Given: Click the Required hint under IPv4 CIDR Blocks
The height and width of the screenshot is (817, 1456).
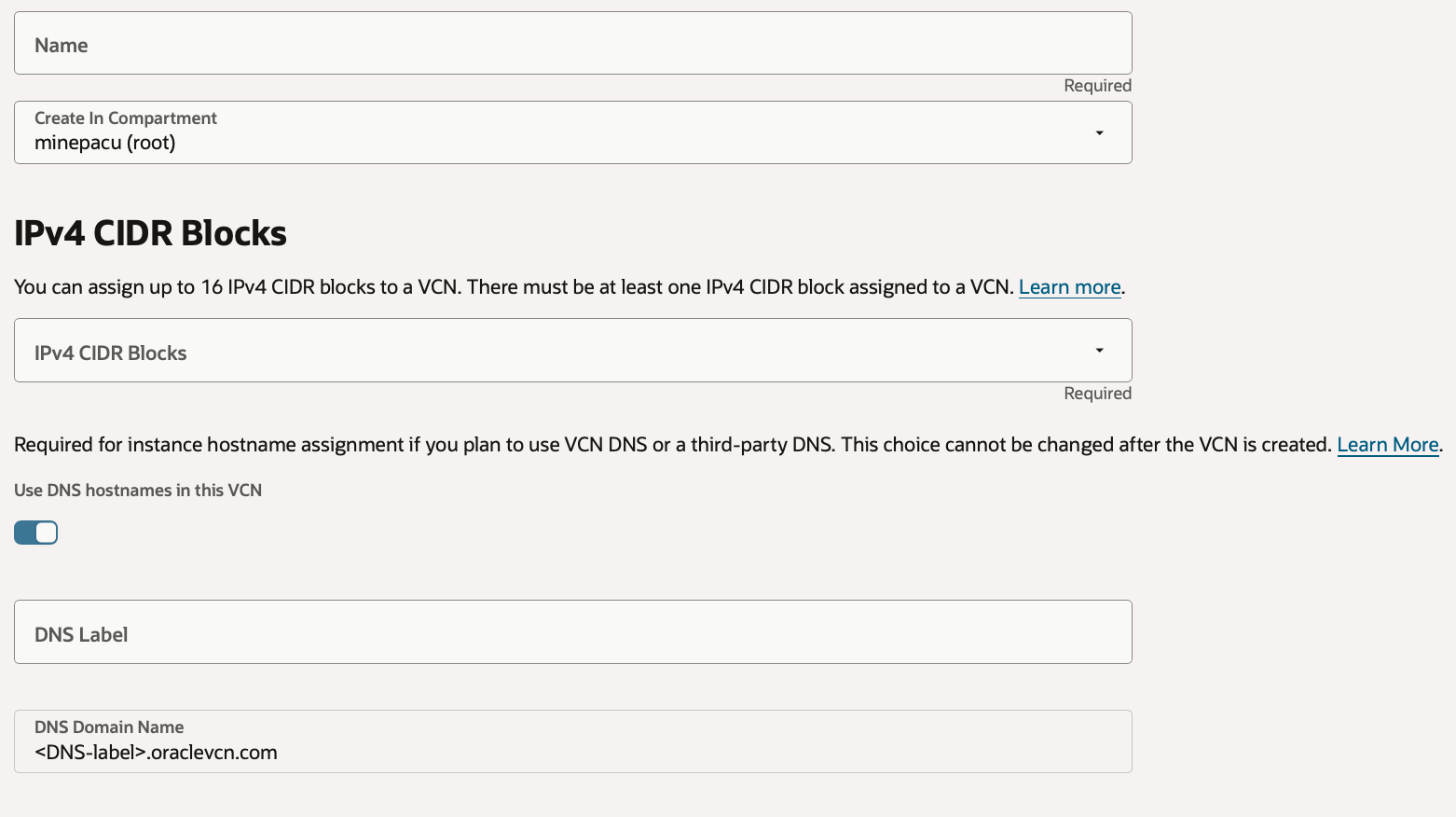Looking at the screenshot, I should 1097,394.
